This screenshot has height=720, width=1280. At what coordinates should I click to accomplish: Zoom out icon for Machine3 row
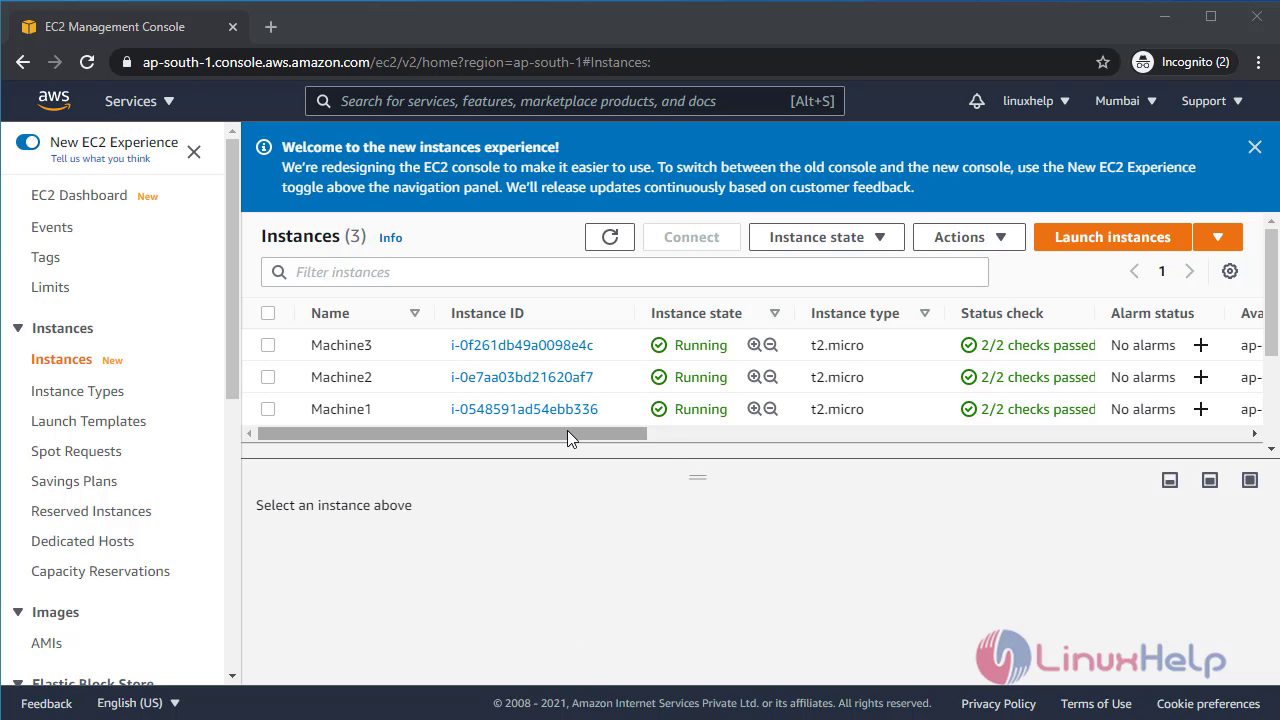tap(771, 345)
